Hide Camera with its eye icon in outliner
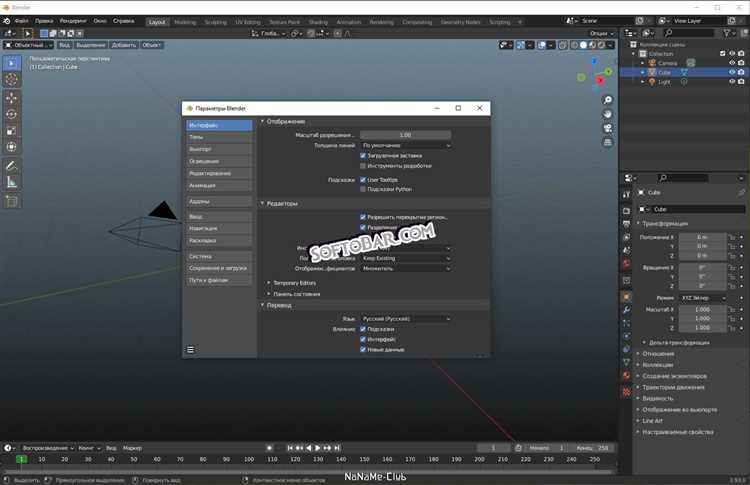The width and height of the screenshot is (750, 485). (x=732, y=63)
